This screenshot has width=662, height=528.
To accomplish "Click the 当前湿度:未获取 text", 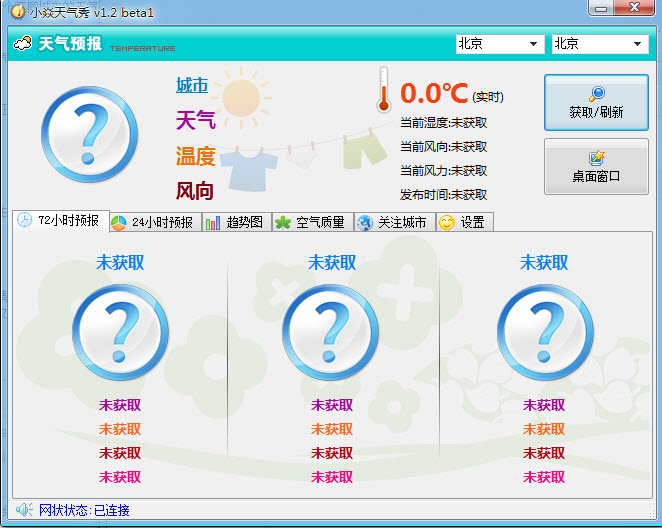I will tap(443, 123).
